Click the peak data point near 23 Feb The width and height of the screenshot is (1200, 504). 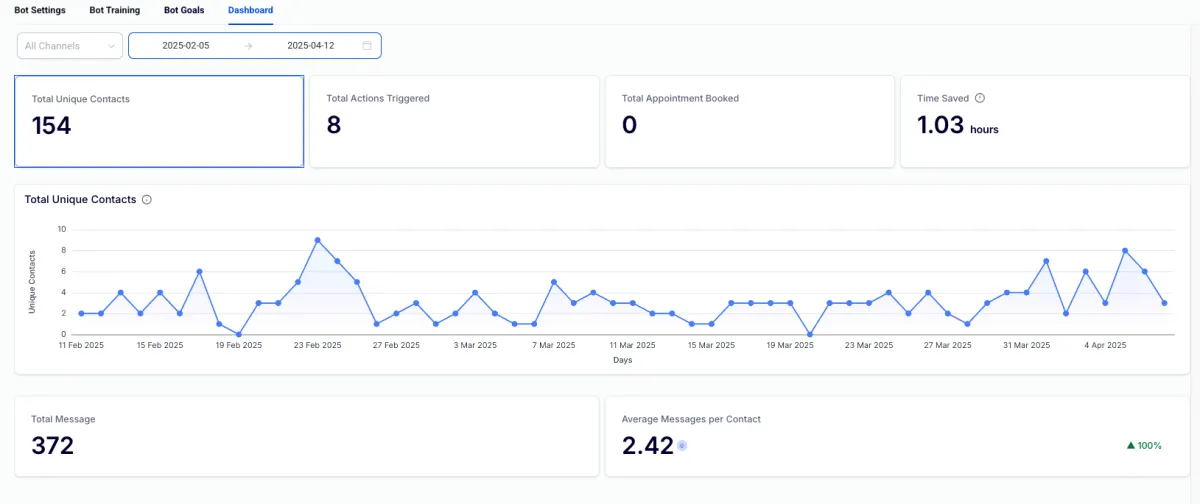click(x=317, y=240)
